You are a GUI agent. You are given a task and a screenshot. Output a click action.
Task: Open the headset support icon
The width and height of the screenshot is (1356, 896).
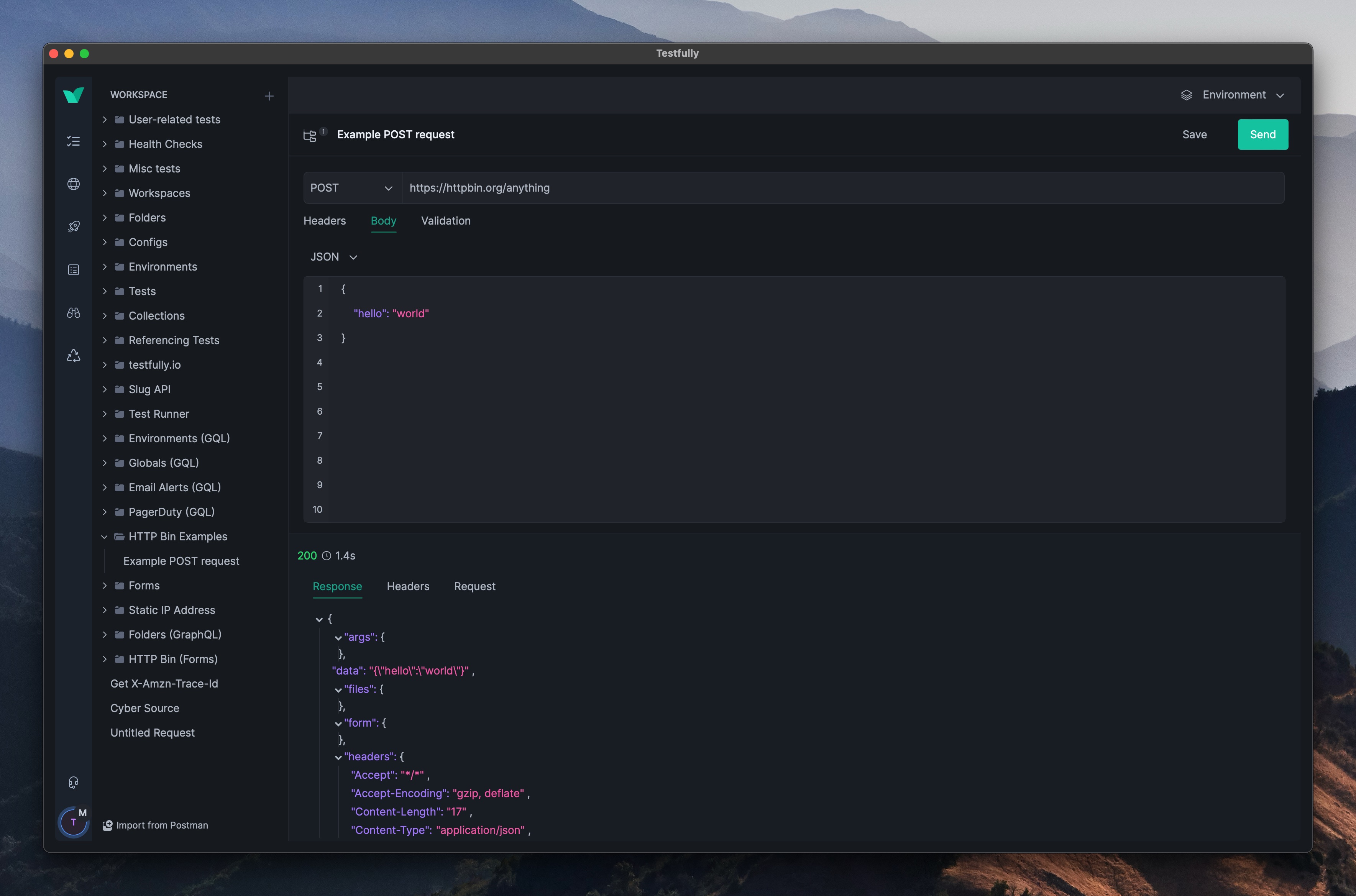click(73, 782)
